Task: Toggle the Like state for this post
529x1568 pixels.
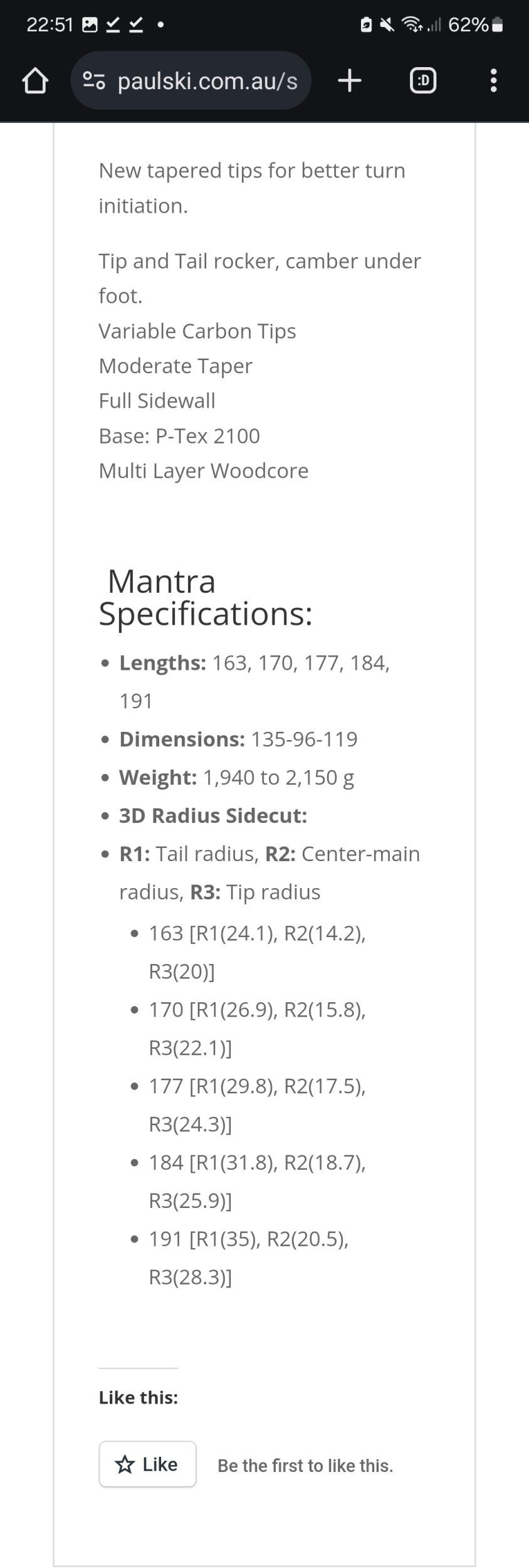Action: 147,1465
